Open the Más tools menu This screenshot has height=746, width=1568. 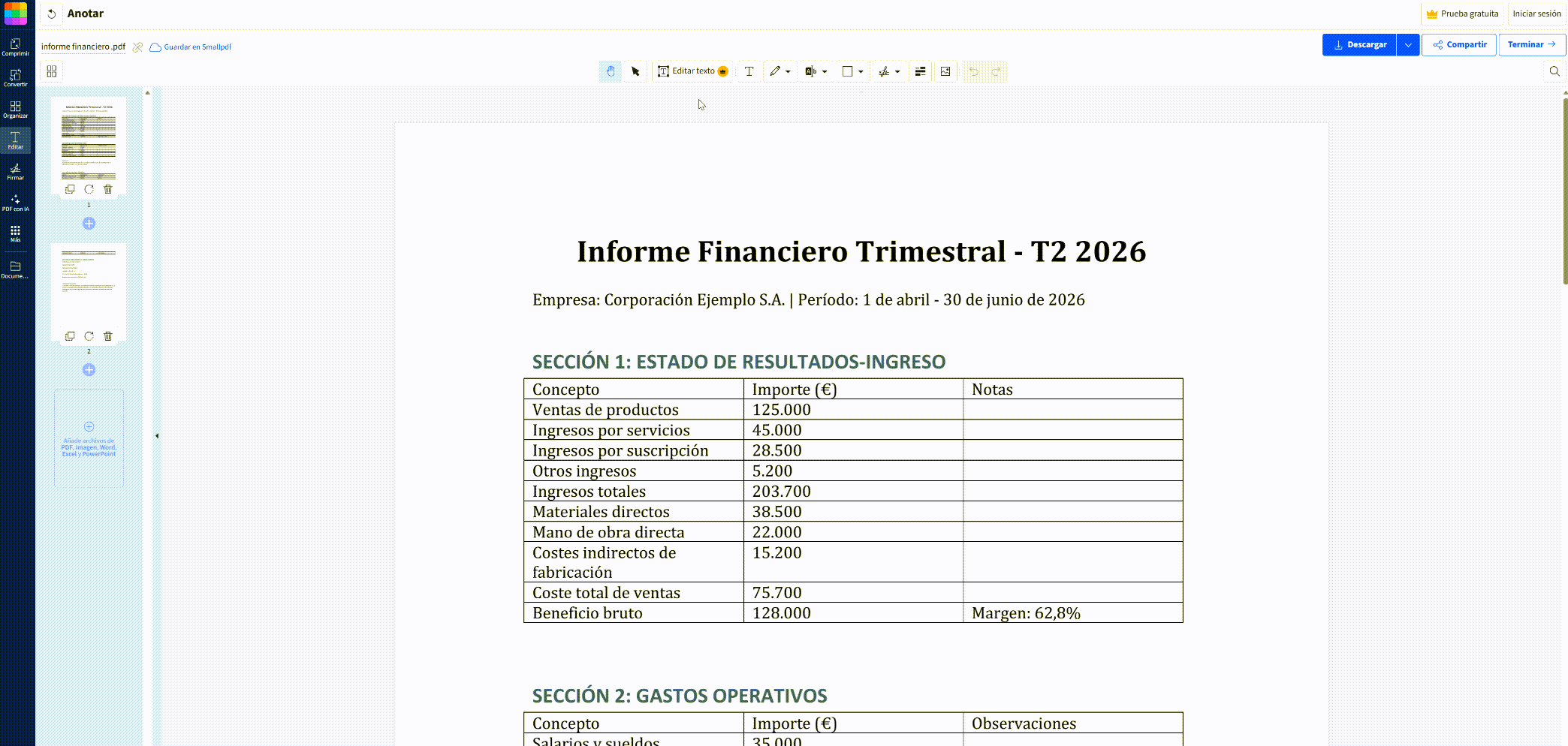coord(15,233)
